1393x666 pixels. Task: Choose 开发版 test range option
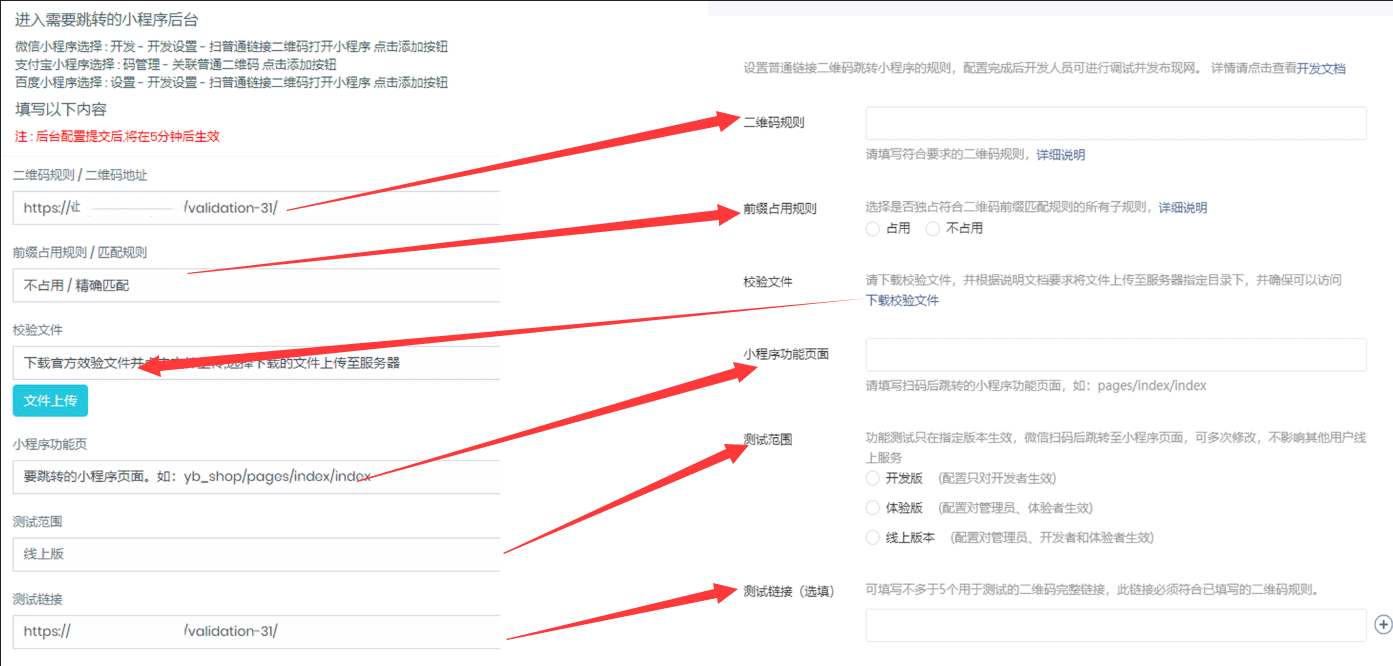tap(873, 479)
